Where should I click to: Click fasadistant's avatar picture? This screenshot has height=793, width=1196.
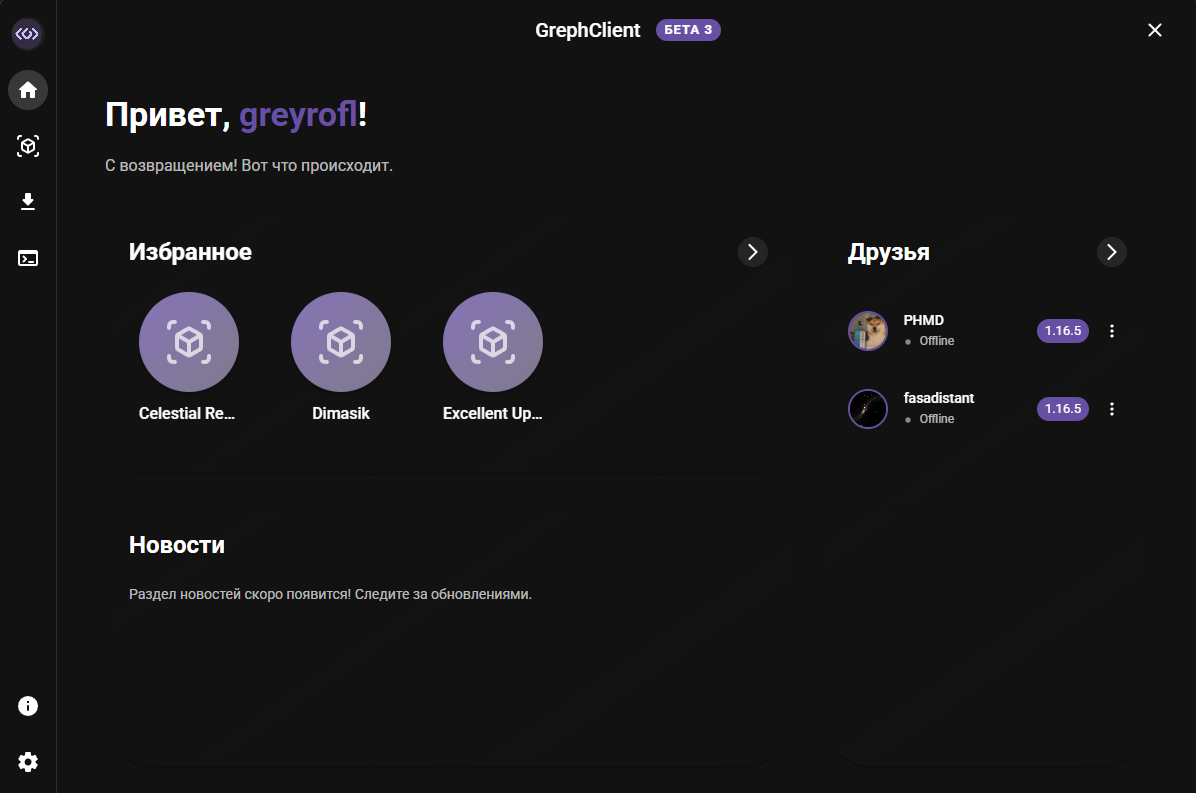click(x=868, y=409)
